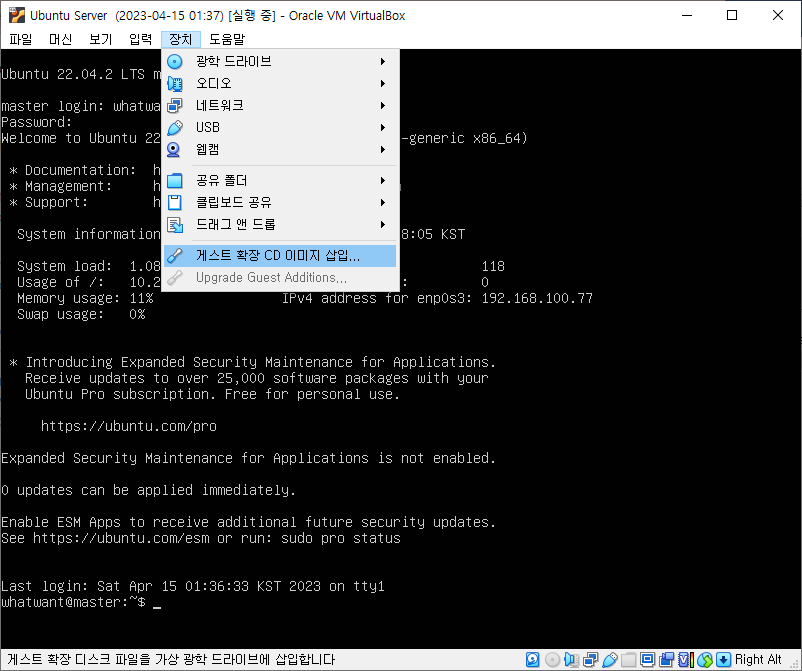
Task: Click keyboard capture arrow icon
Action: click(724, 660)
